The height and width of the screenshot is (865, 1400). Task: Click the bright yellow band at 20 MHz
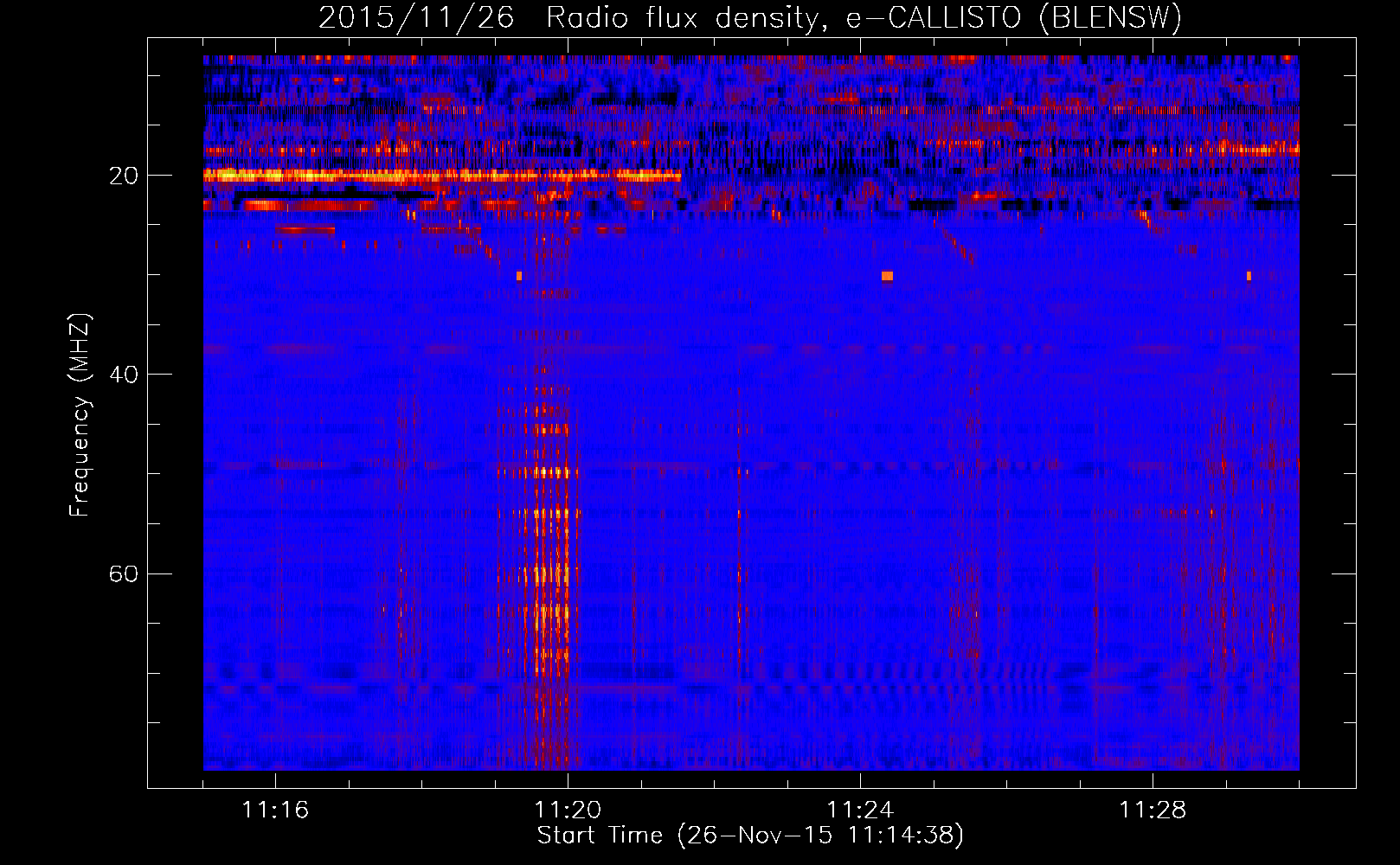click(x=442, y=175)
